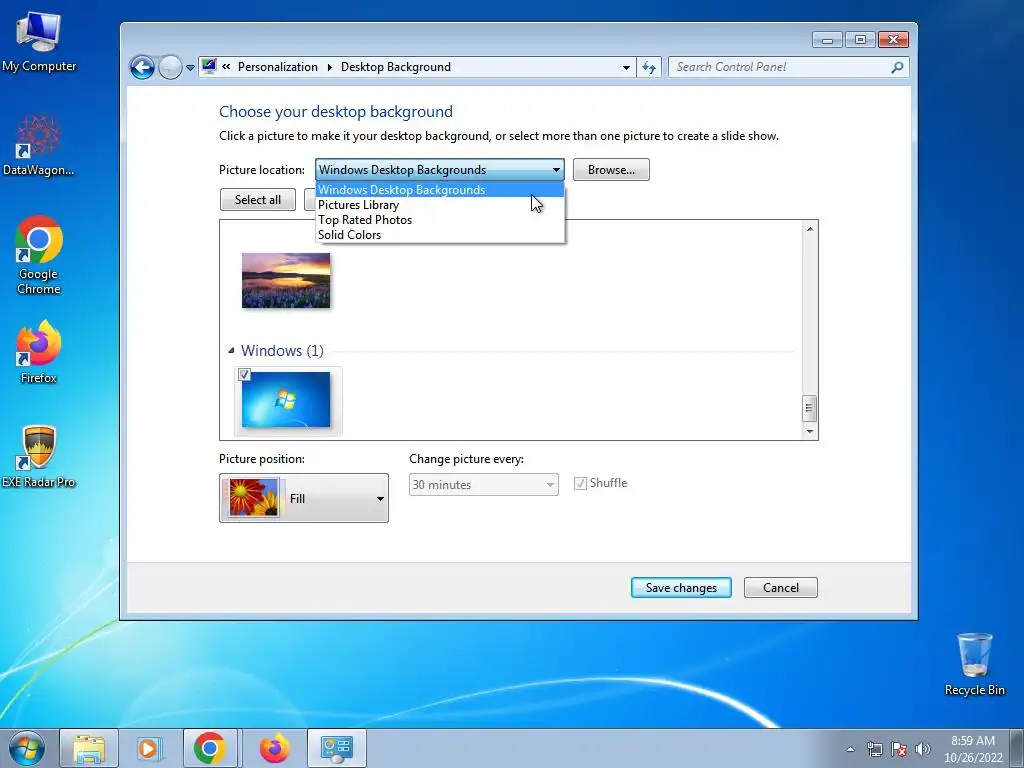Choose Pictures Library from the list
The width and height of the screenshot is (1024, 768).
coord(440,205)
